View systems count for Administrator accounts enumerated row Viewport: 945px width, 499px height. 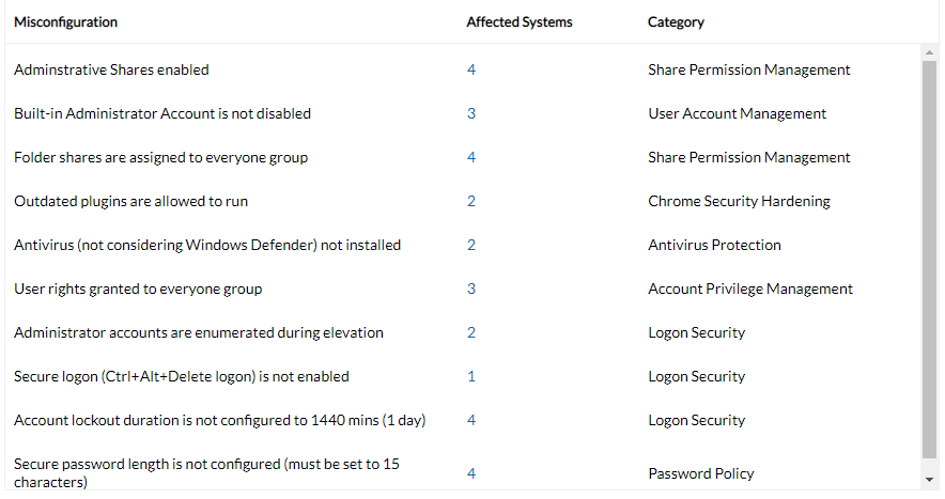(x=471, y=333)
